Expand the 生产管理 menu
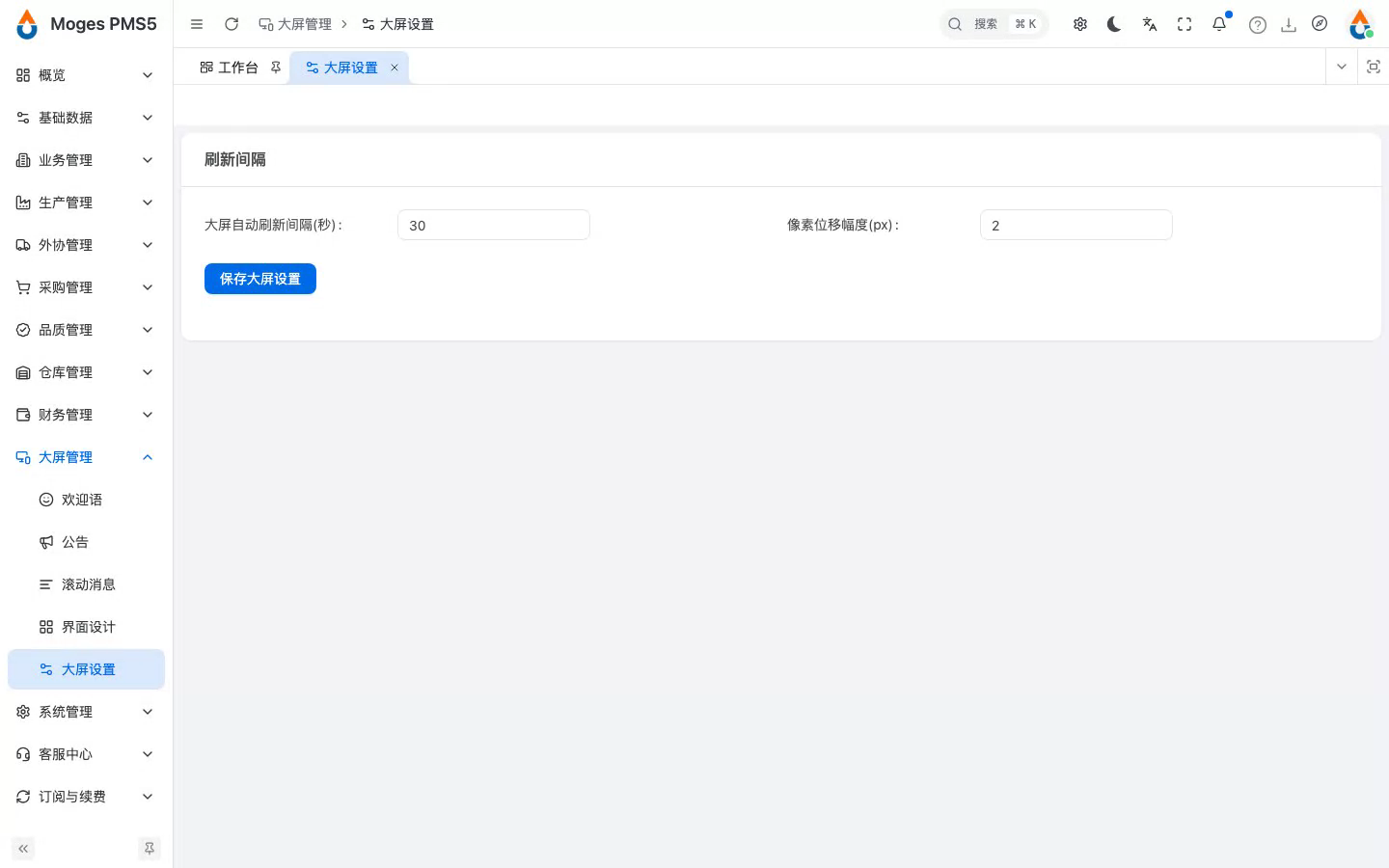Image resolution: width=1389 pixels, height=868 pixels. (87, 203)
